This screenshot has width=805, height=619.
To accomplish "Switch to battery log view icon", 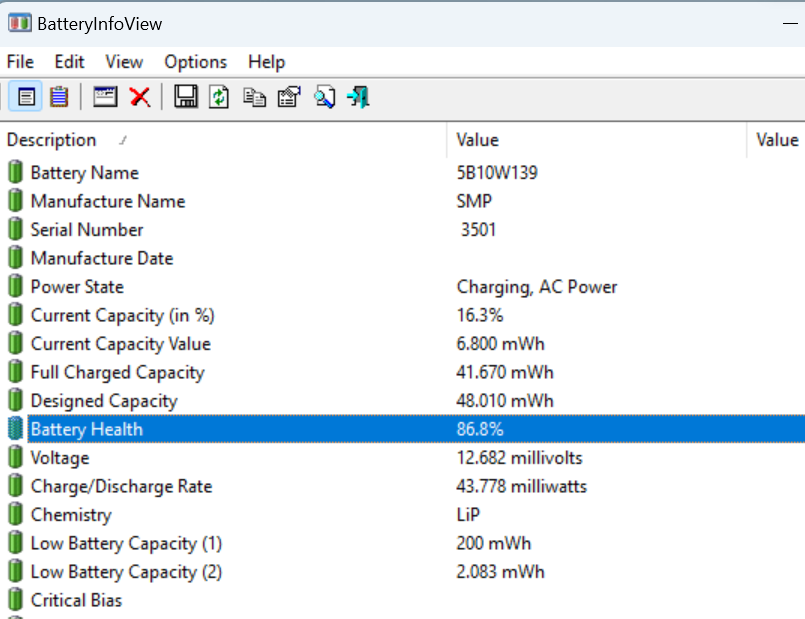I will (x=59, y=96).
